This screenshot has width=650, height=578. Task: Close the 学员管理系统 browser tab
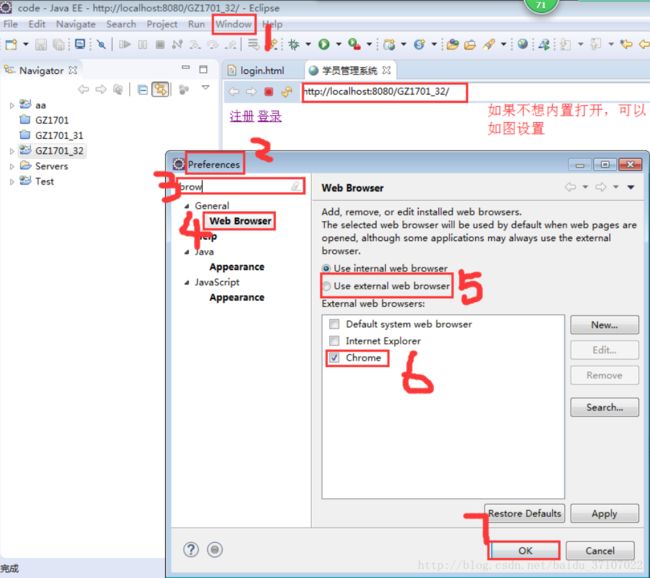[x=386, y=70]
